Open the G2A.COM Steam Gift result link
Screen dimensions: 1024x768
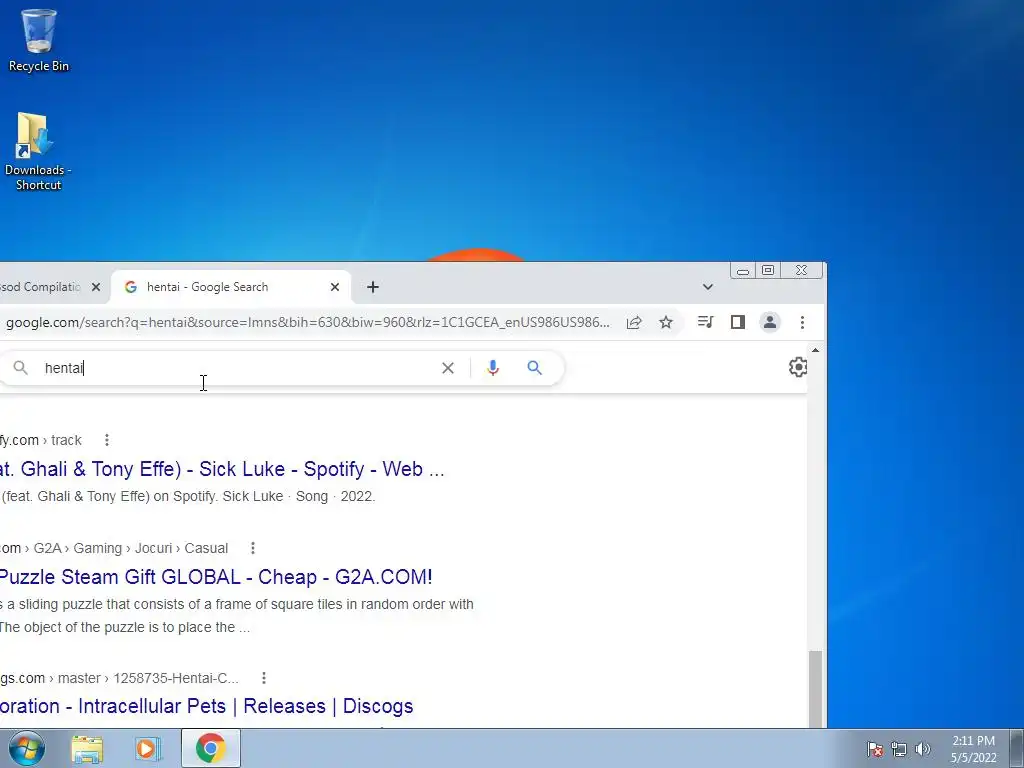[x=216, y=577]
